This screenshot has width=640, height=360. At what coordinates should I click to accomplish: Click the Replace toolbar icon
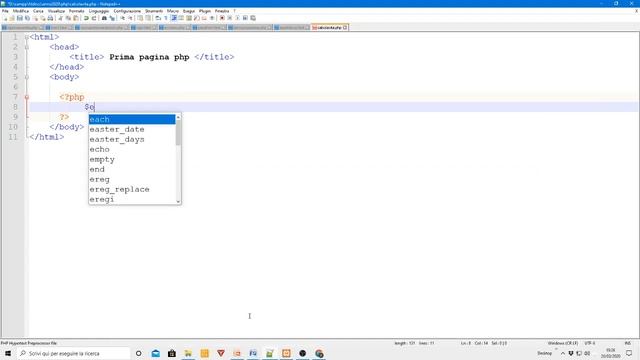(112, 18)
